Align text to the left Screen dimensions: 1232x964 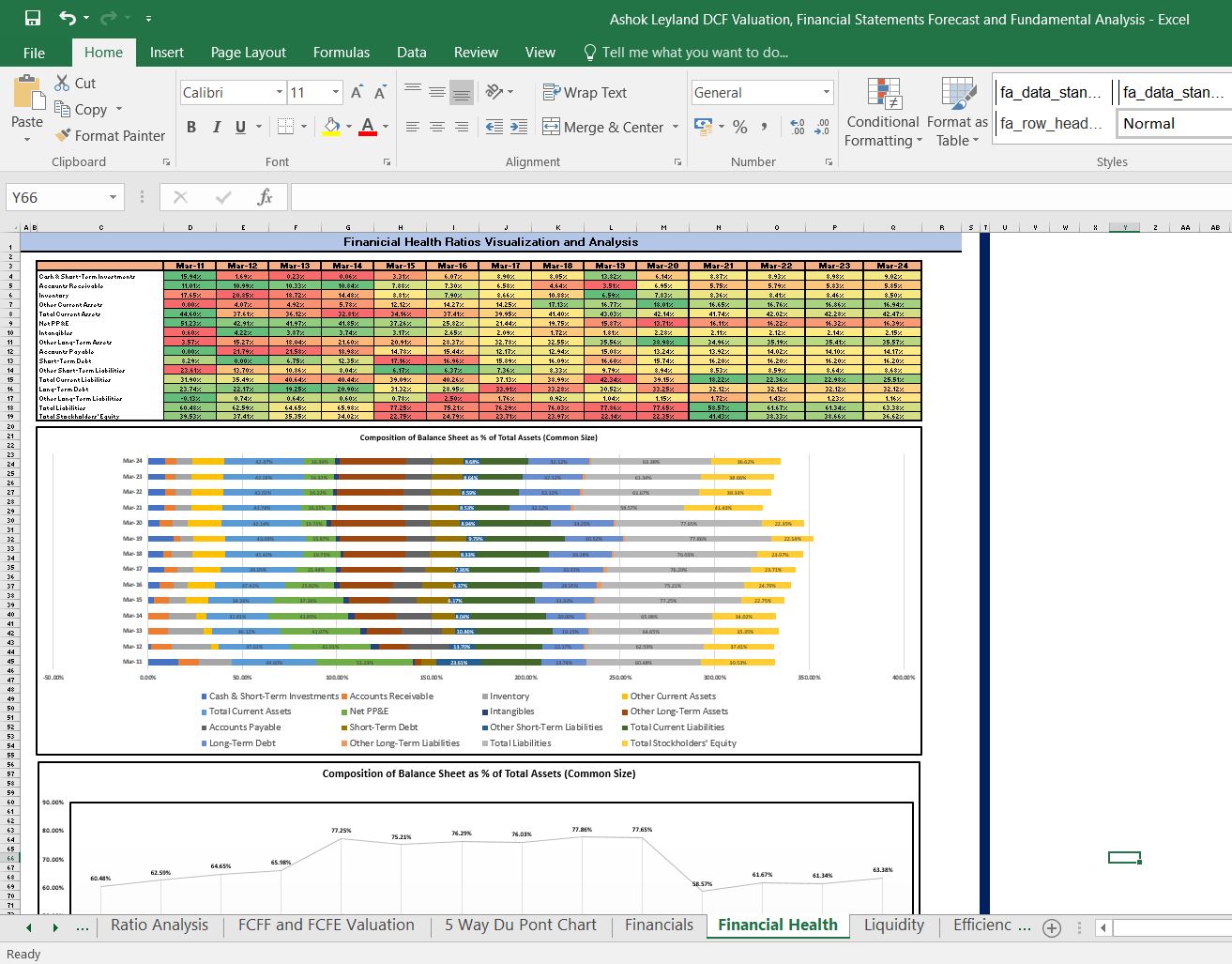coord(413,127)
